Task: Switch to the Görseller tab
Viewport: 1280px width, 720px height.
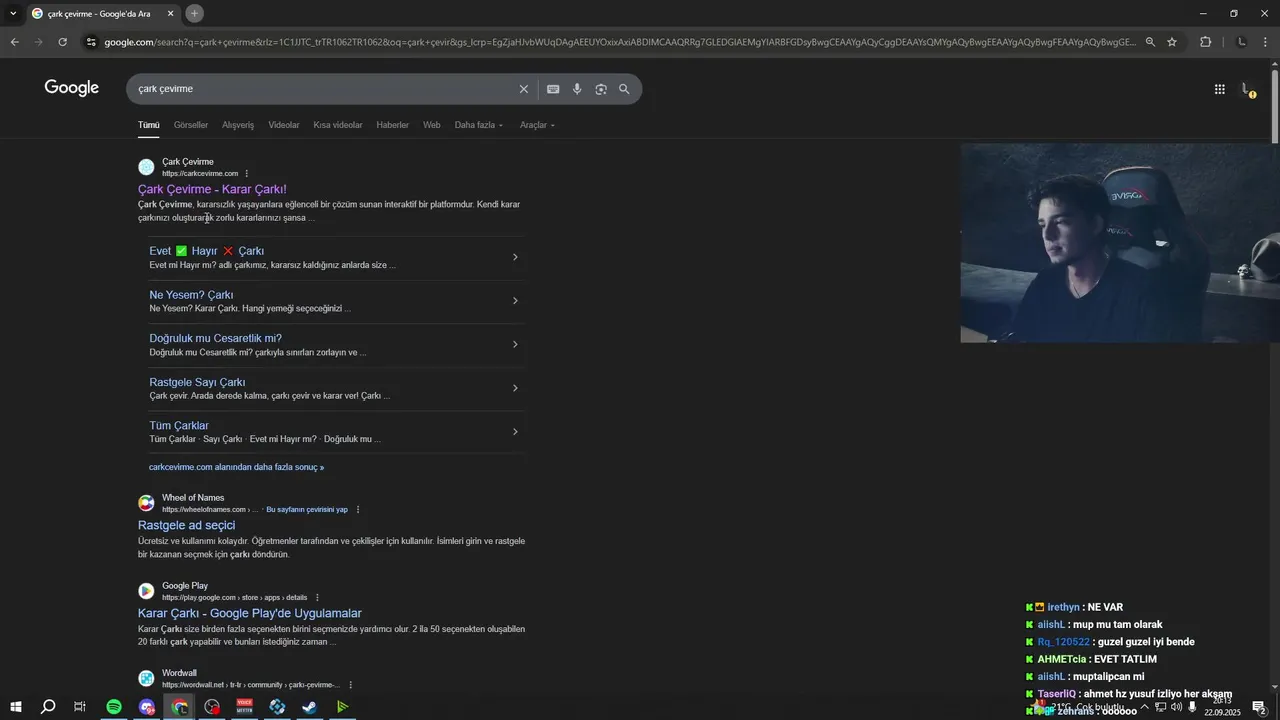Action: (191, 125)
